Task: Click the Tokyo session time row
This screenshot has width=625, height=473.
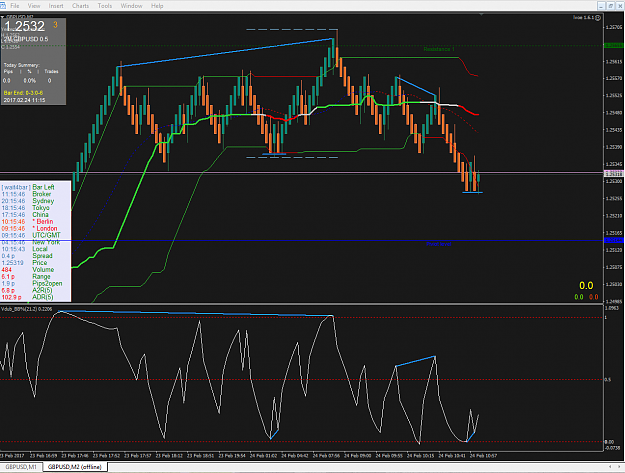Action: tap(26, 208)
